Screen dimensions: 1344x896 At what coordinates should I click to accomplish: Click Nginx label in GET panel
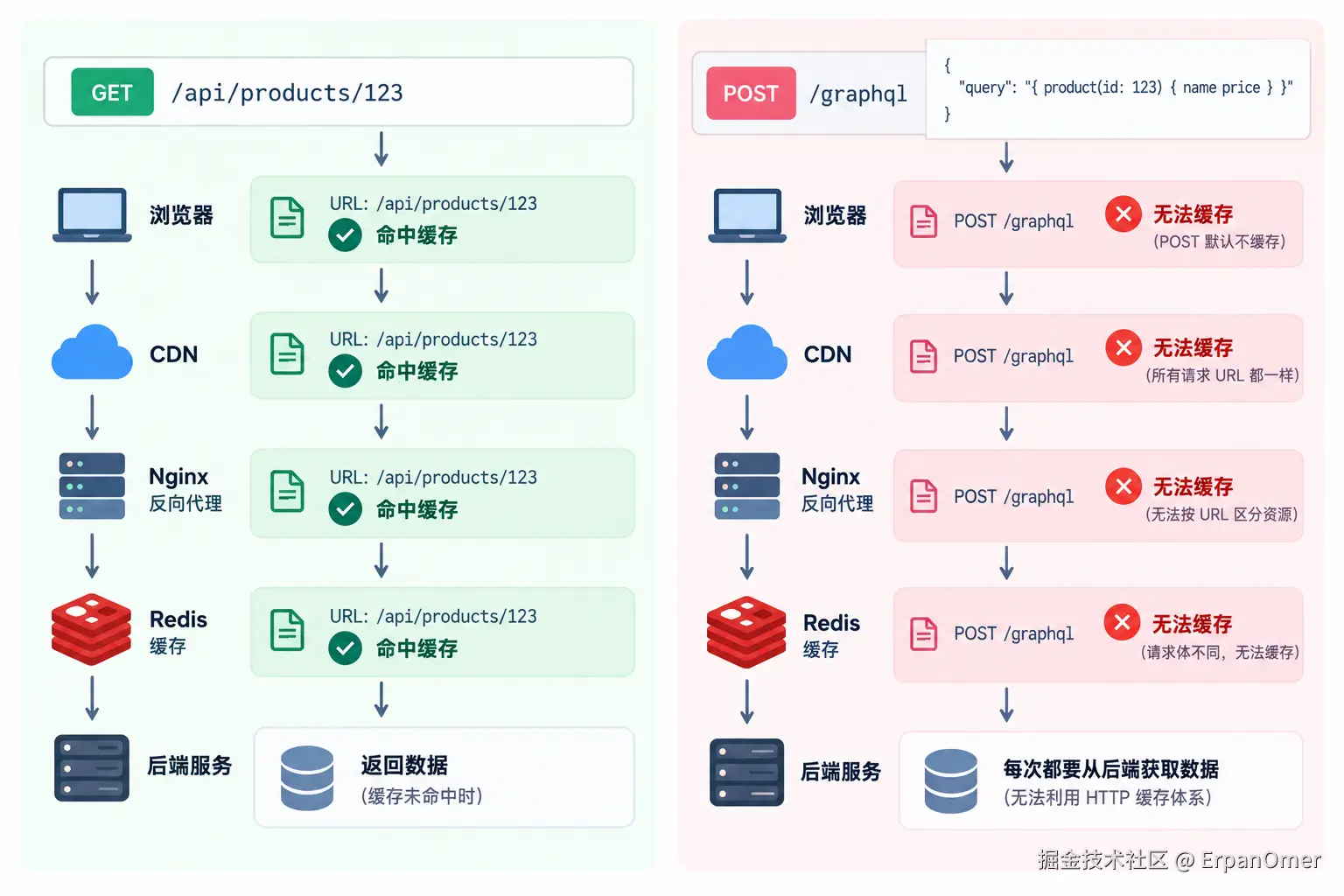[178, 477]
